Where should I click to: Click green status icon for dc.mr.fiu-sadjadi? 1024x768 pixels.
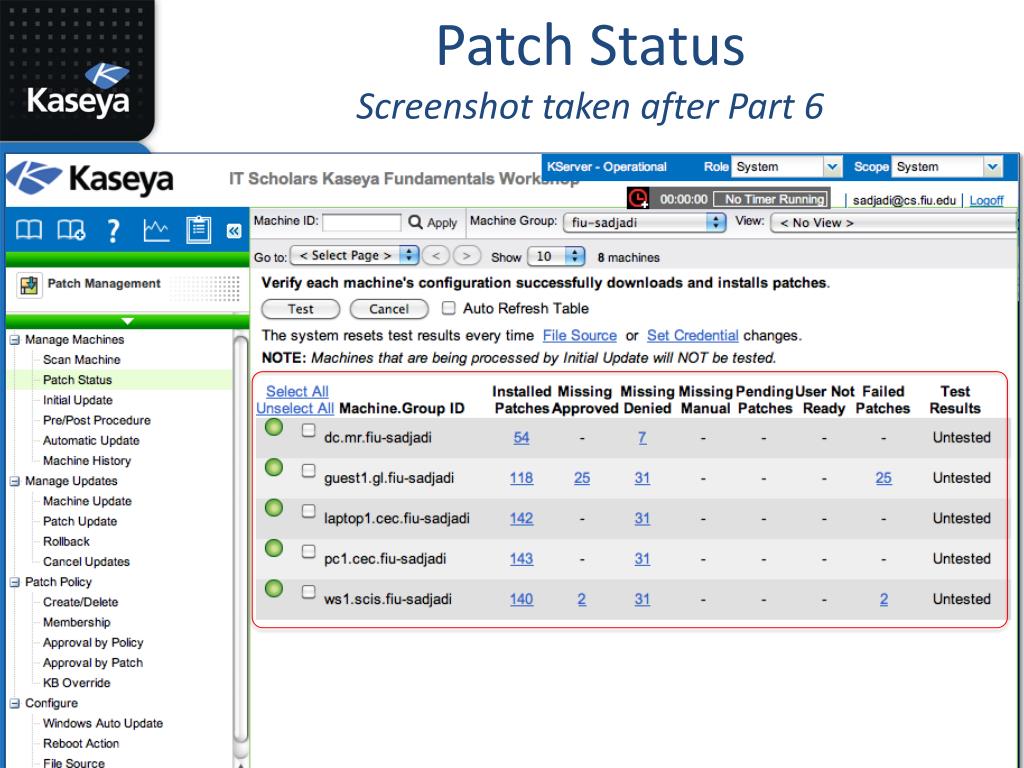tap(274, 428)
